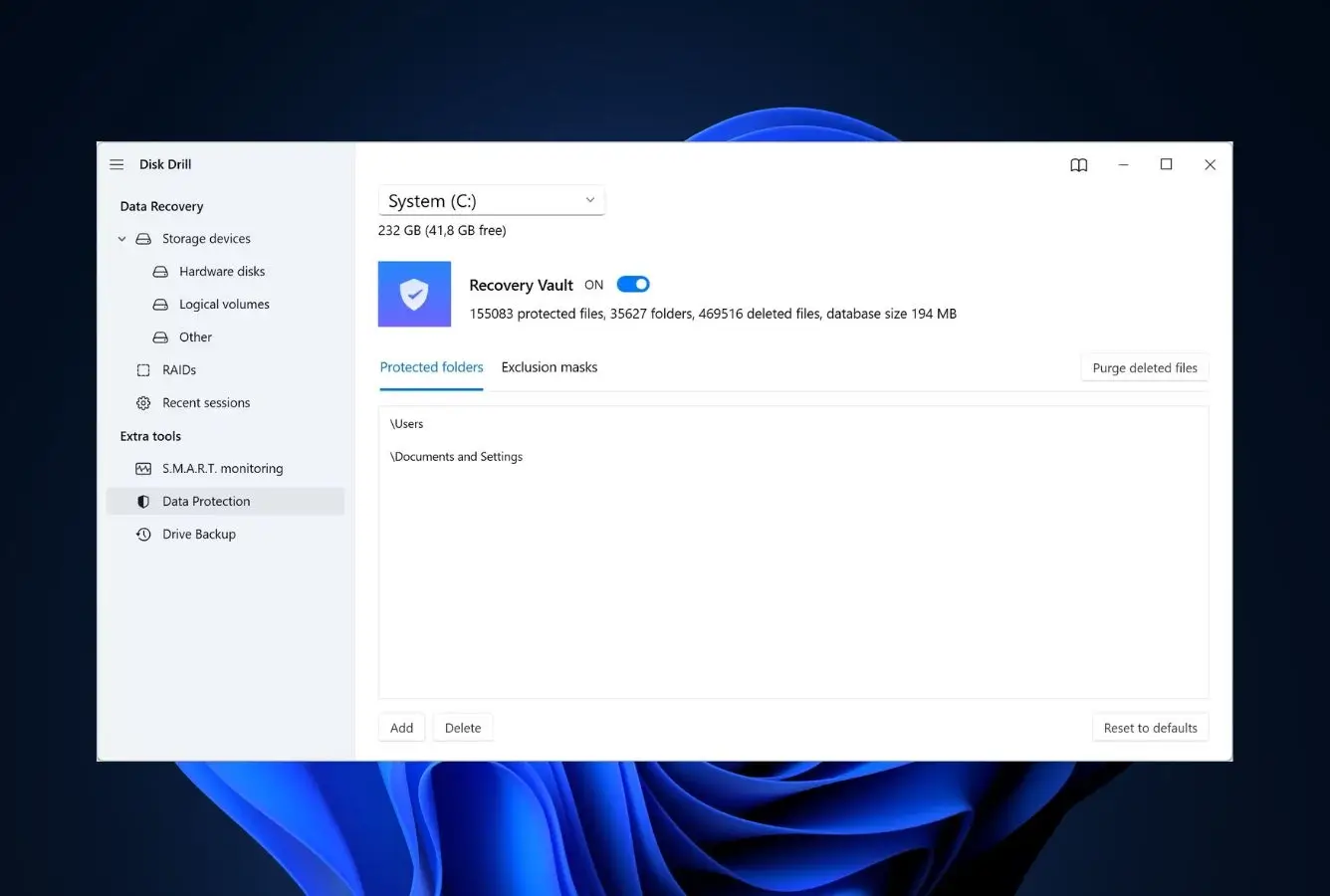Click the Purge deleted files button

point(1145,367)
